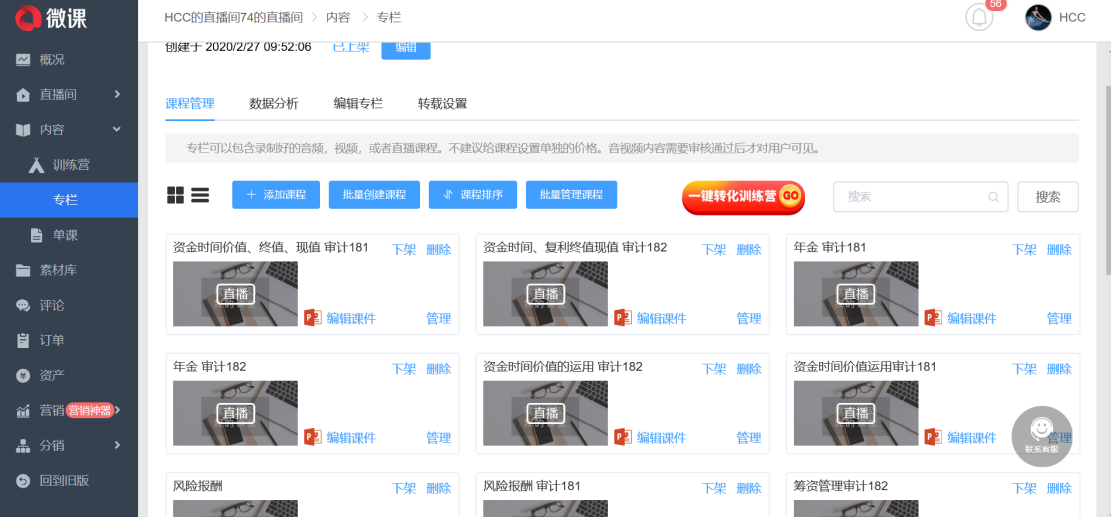Expand the 直播间 sidebar chevron
Screen dimensions: 1111x517
pos(117,93)
